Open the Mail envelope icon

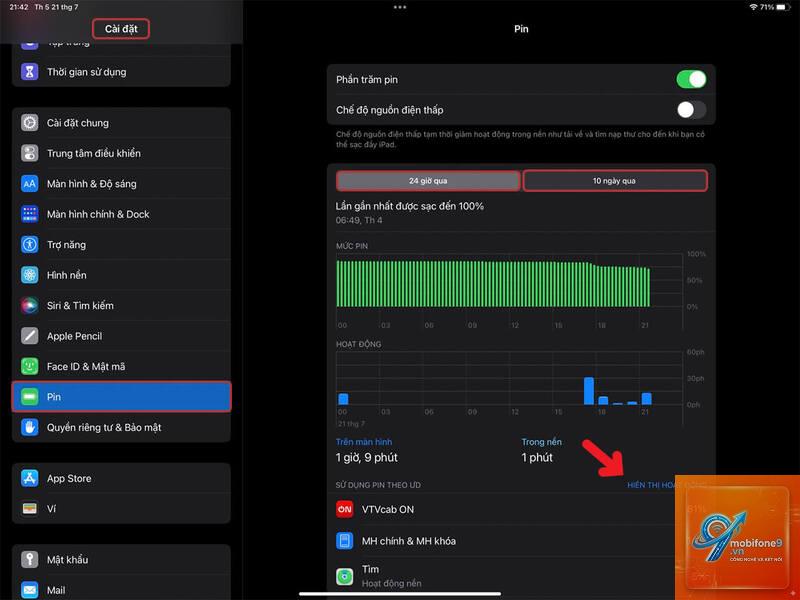tap(30, 590)
